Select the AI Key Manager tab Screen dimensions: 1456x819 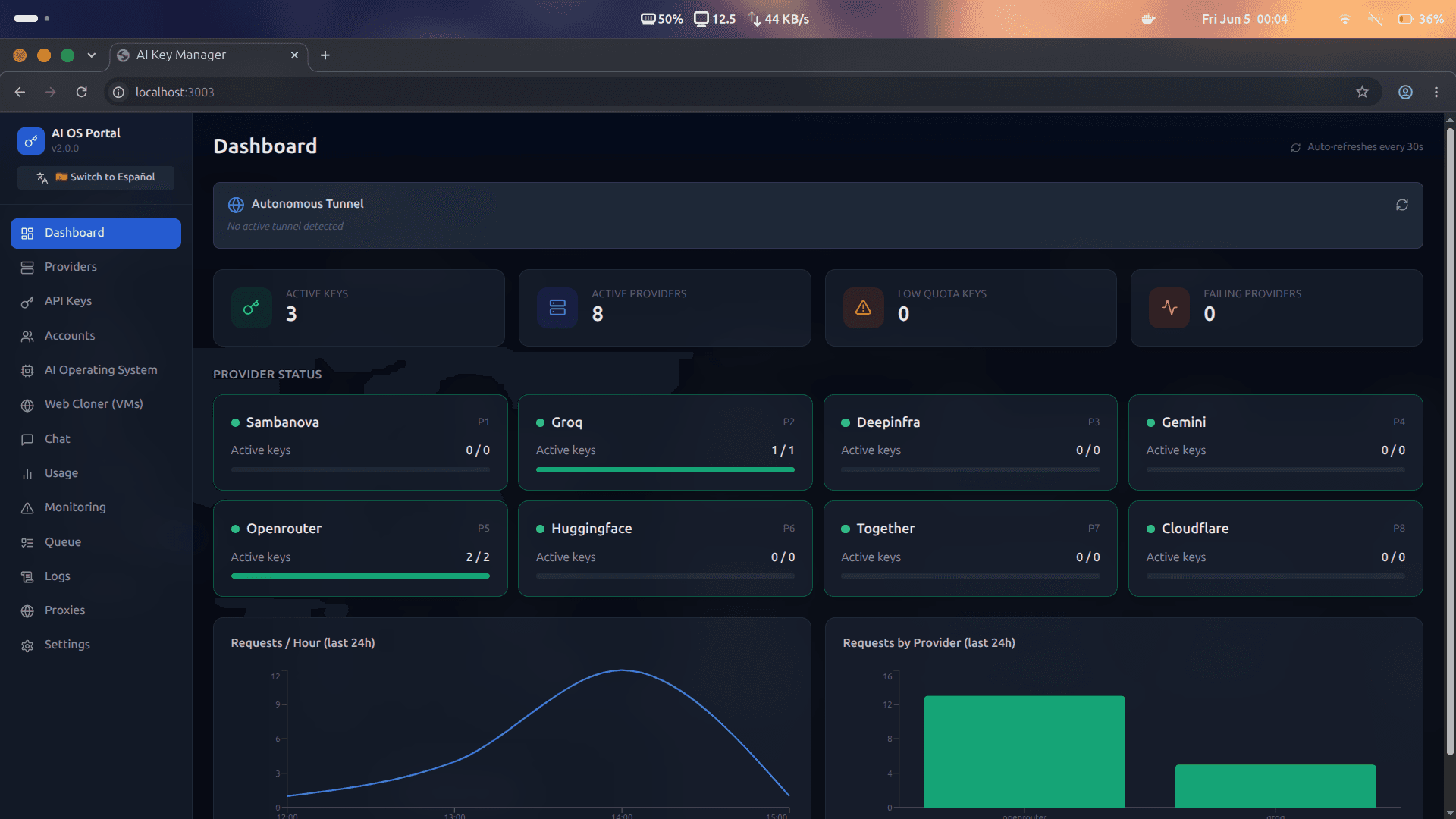point(209,55)
